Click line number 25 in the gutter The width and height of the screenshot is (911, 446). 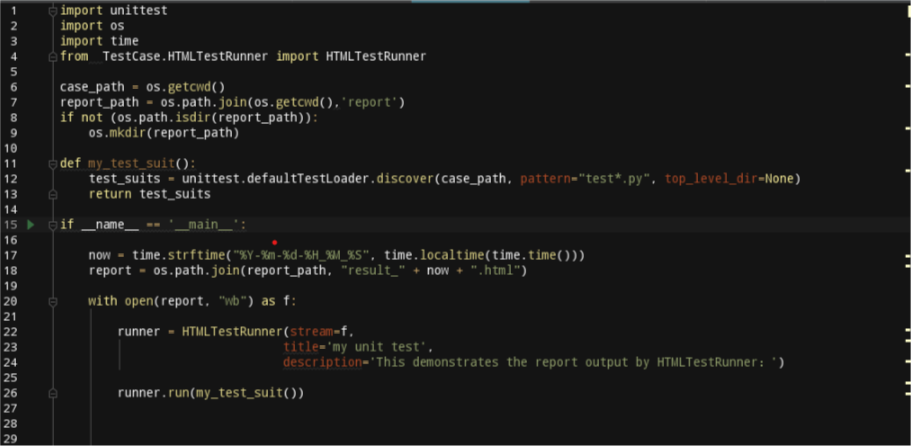click(10, 377)
